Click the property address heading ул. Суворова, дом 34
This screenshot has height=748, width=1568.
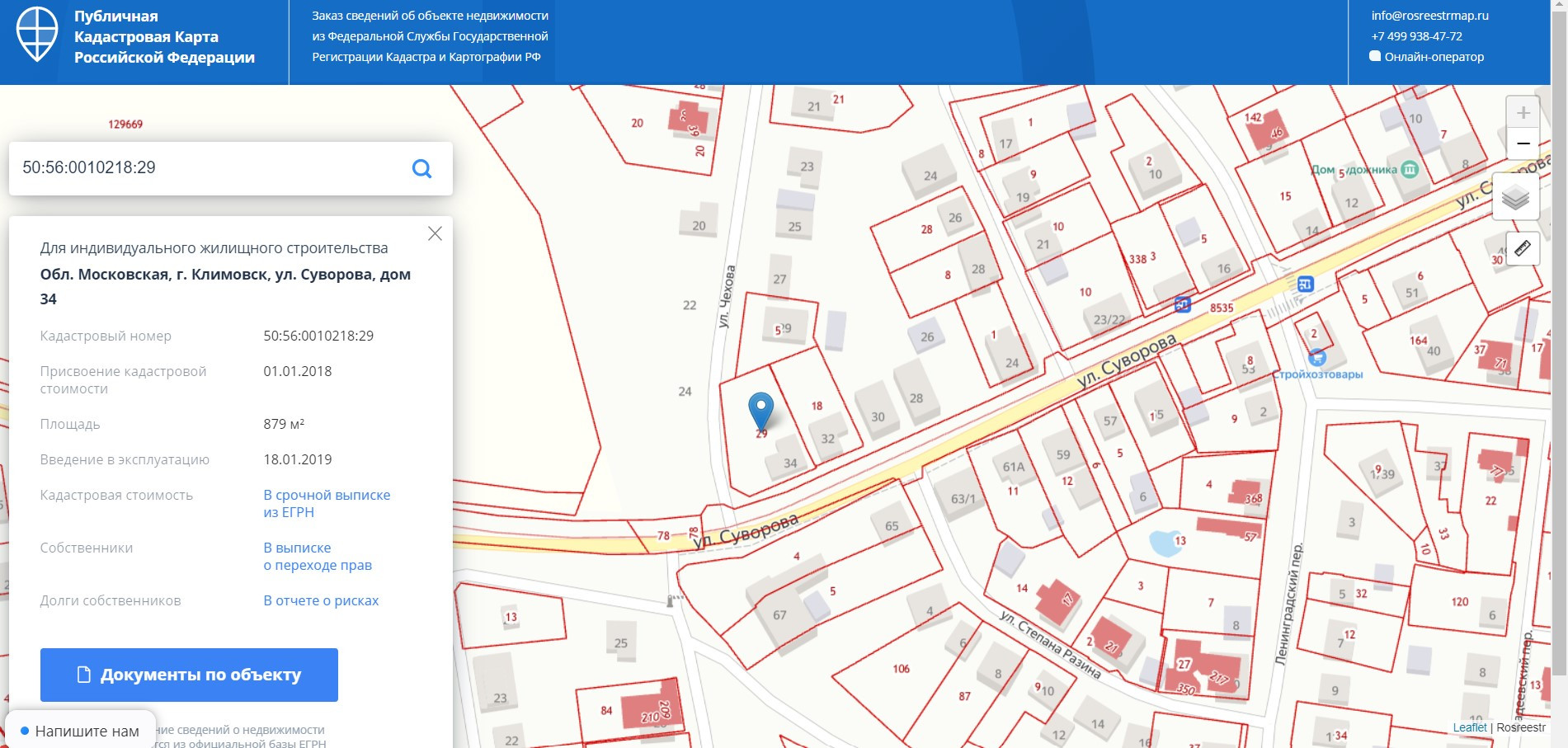click(225, 286)
